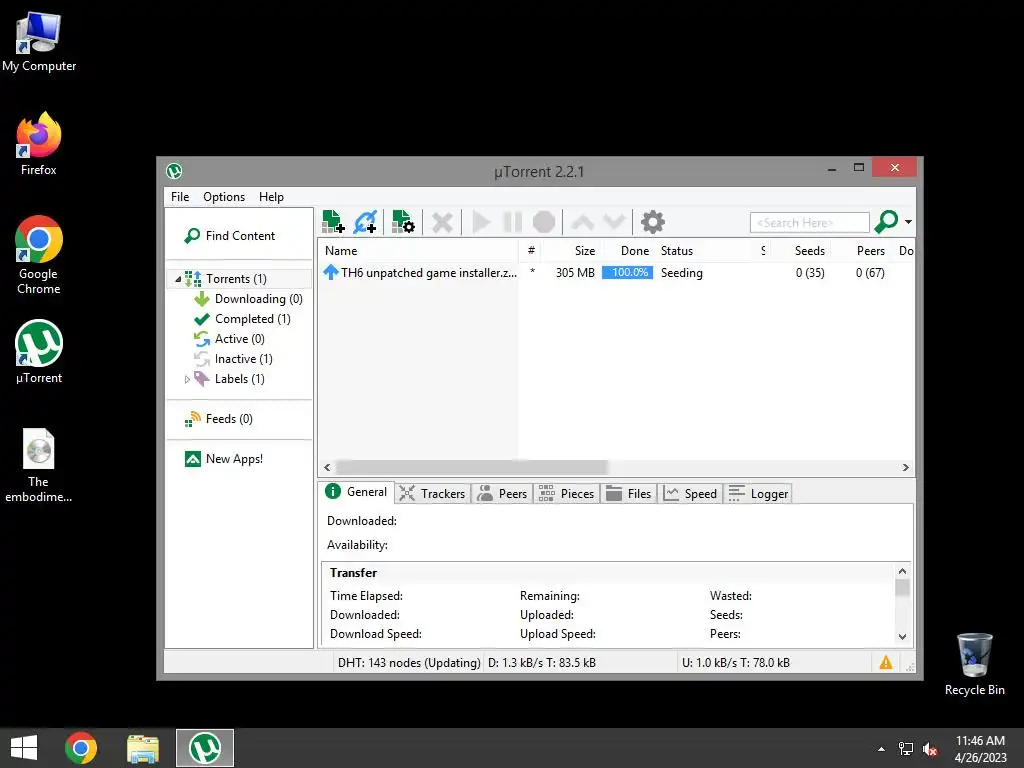Image resolution: width=1024 pixels, height=768 pixels.
Task: Click the 305 MB size cell
Action: click(575, 273)
